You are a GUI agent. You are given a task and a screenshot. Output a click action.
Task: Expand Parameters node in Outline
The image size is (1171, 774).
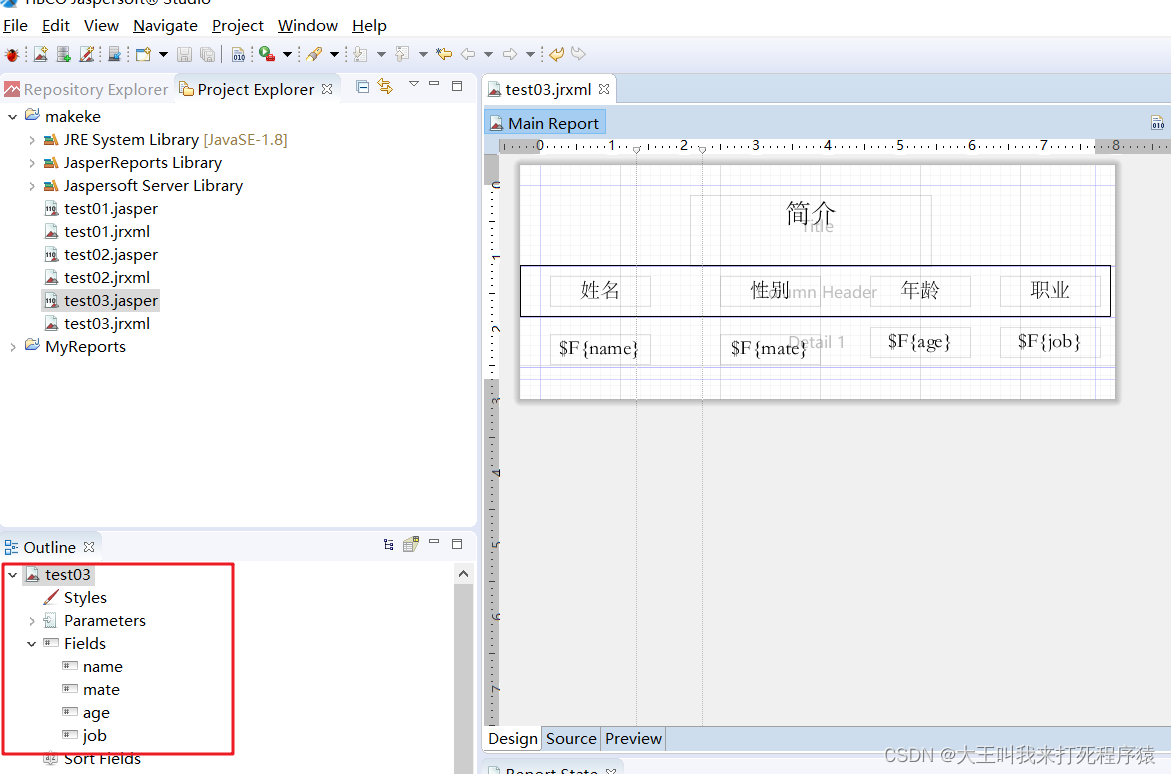click(x=31, y=621)
